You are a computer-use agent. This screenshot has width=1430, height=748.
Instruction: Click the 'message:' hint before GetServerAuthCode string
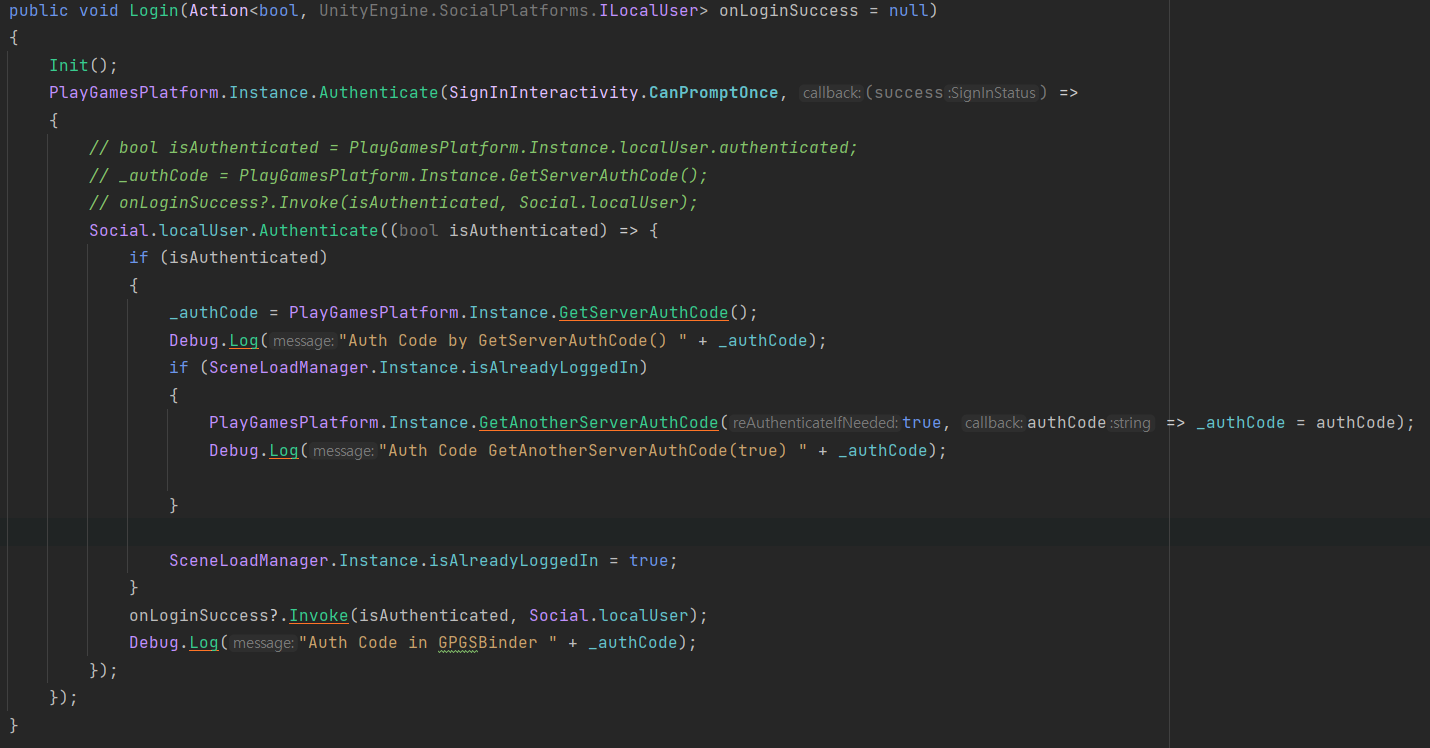point(303,341)
